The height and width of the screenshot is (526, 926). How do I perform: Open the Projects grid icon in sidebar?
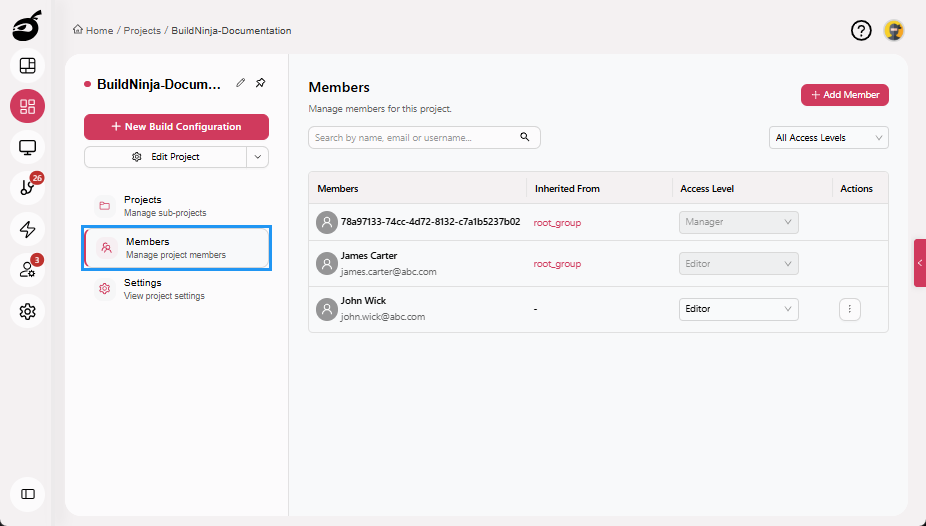(28, 106)
